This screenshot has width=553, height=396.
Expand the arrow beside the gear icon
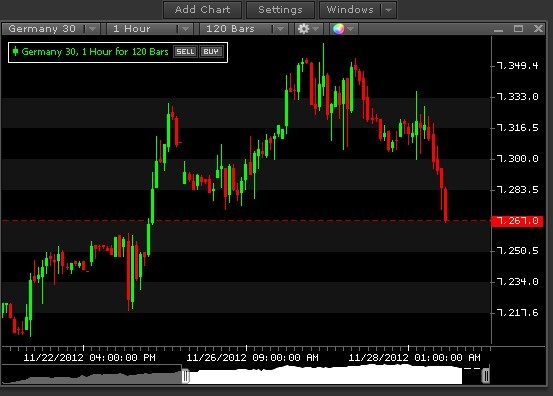pos(316,29)
